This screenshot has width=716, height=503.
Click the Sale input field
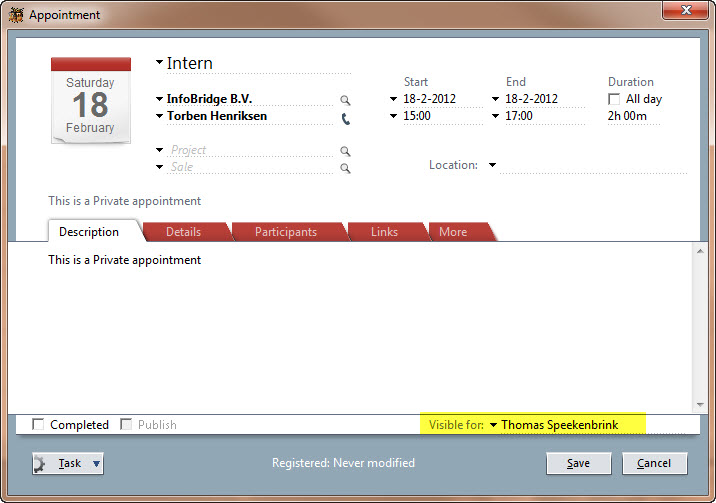point(250,167)
